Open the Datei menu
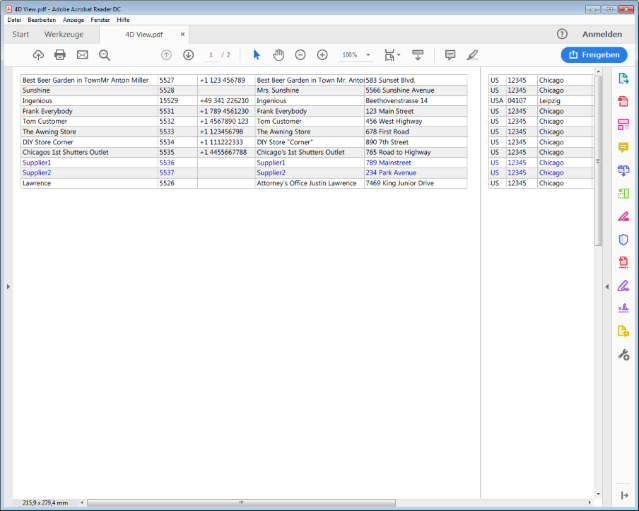The height and width of the screenshot is (511, 639). 14,20
